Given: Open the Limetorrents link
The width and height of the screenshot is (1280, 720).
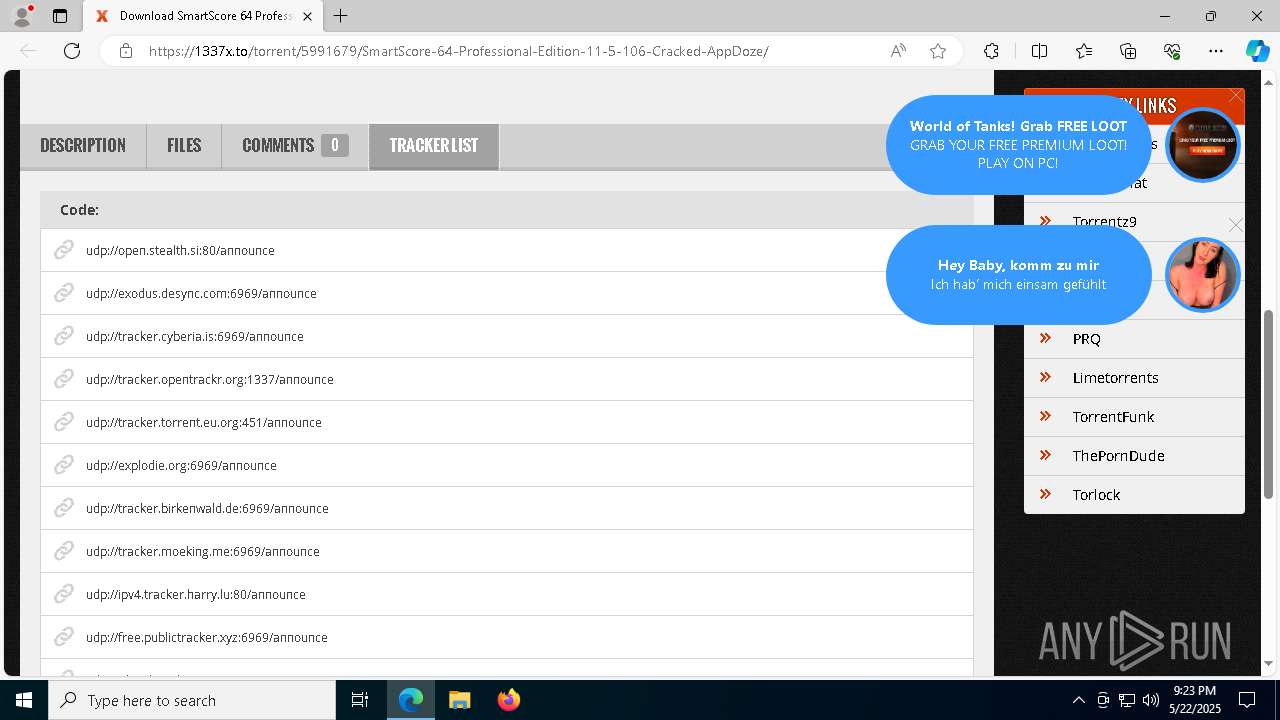Looking at the screenshot, I should (1115, 378).
